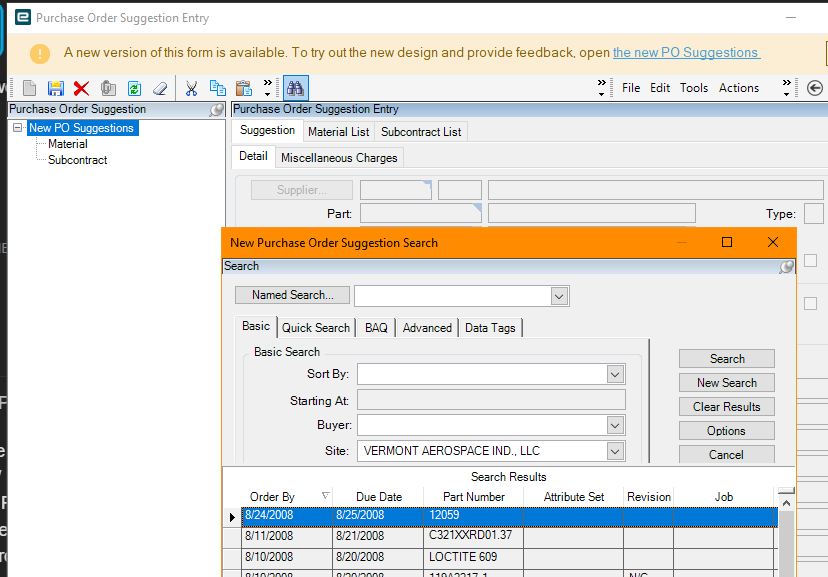Open the new PO Suggestions link
Image resolution: width=828 pixels, height=577 pixels.
686,53
